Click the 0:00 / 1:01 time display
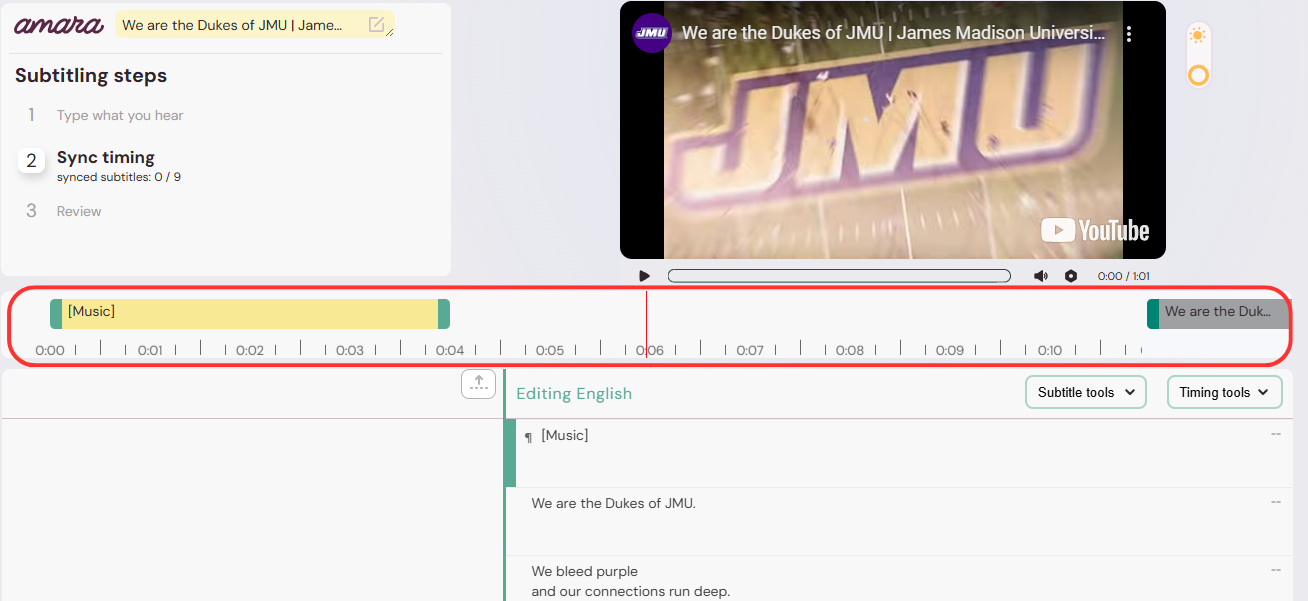 point(1123,276)
